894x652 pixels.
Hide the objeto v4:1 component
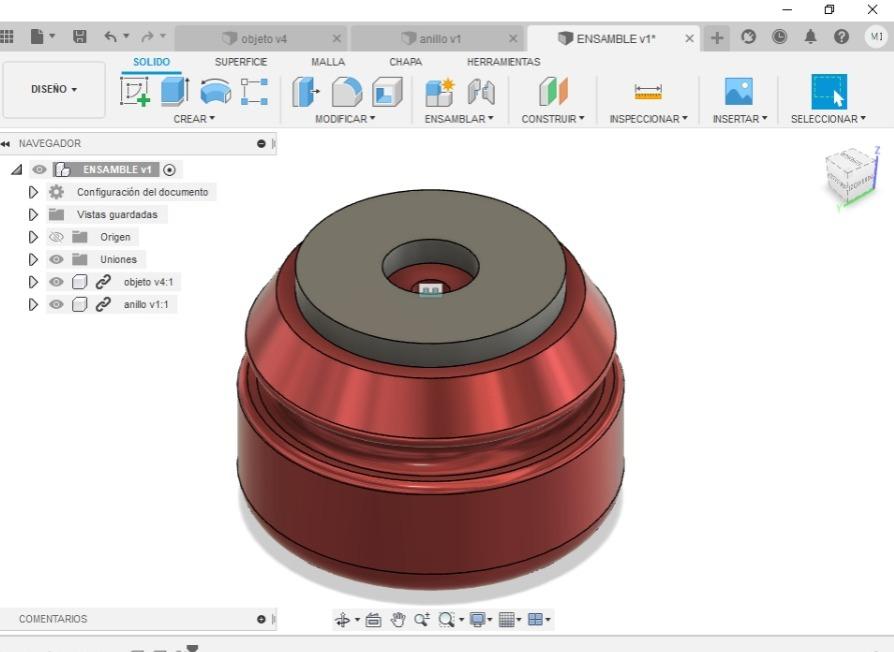tap(56, 282)
